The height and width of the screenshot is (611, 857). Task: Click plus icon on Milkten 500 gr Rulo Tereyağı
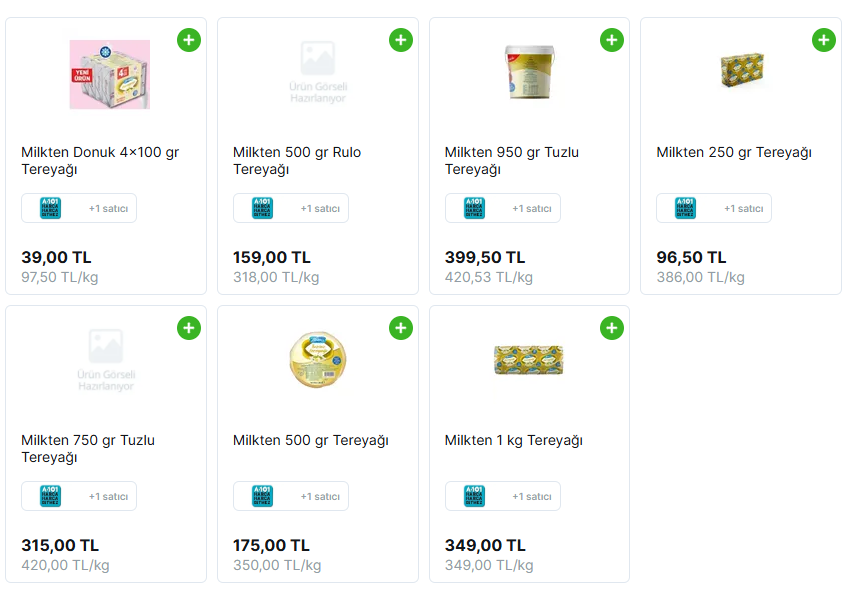tap(401, 40)
